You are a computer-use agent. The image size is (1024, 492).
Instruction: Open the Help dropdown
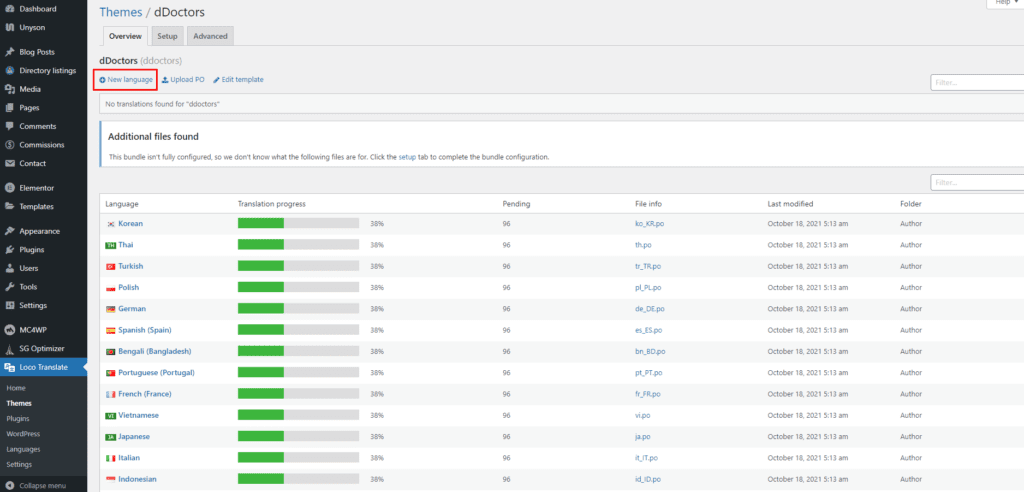pyautogui.click(x=1002, y=4)
